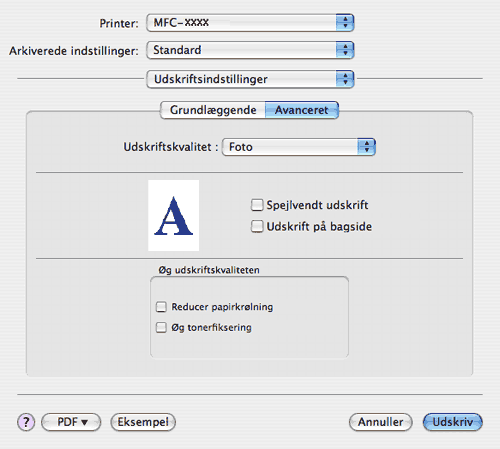Toggle Udskrift på bagside checkbox
Viewport: 500px width, 449px height.
click(x=257, y=226)
